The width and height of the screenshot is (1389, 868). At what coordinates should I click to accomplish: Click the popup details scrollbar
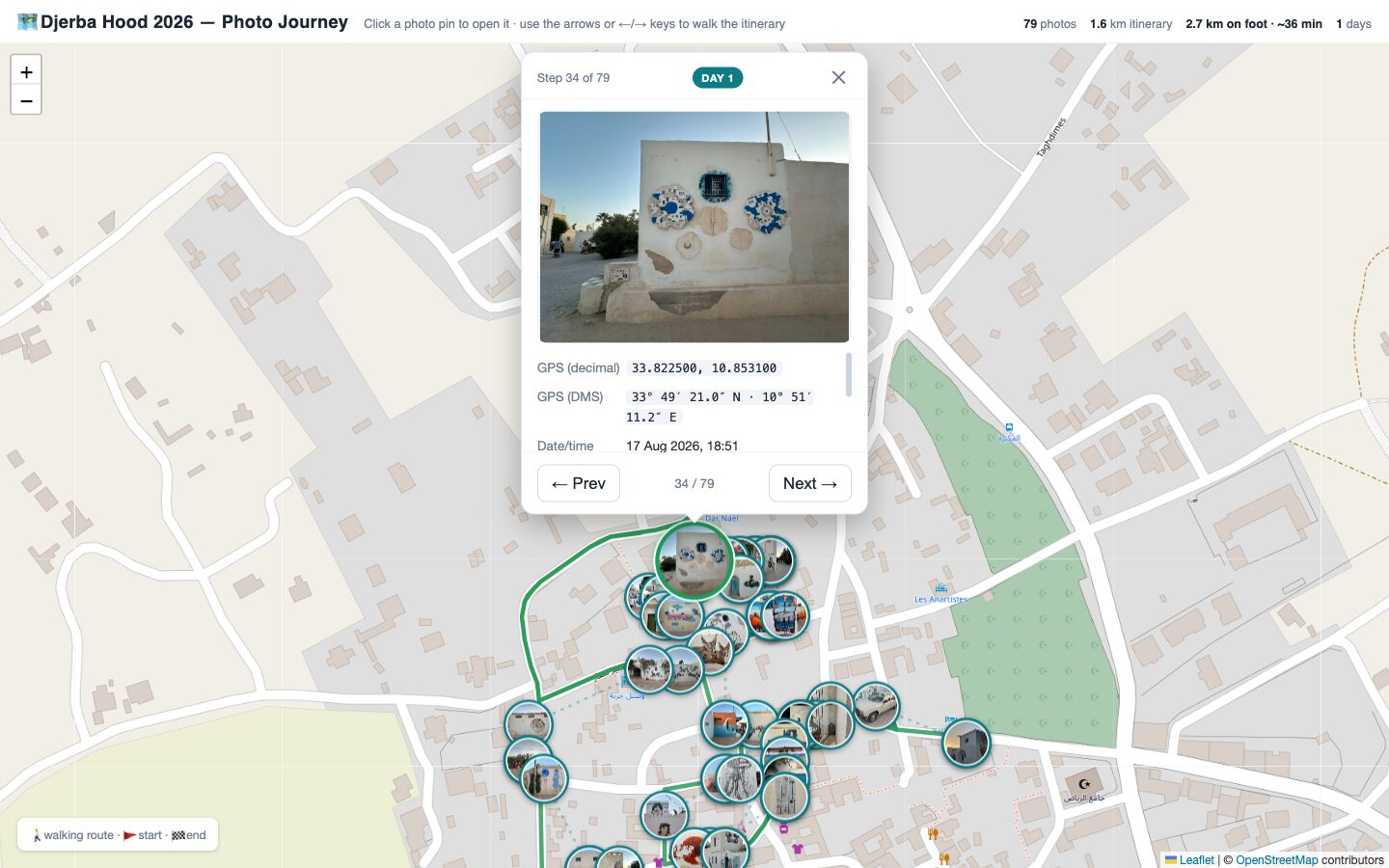click(x=849, y=374)
